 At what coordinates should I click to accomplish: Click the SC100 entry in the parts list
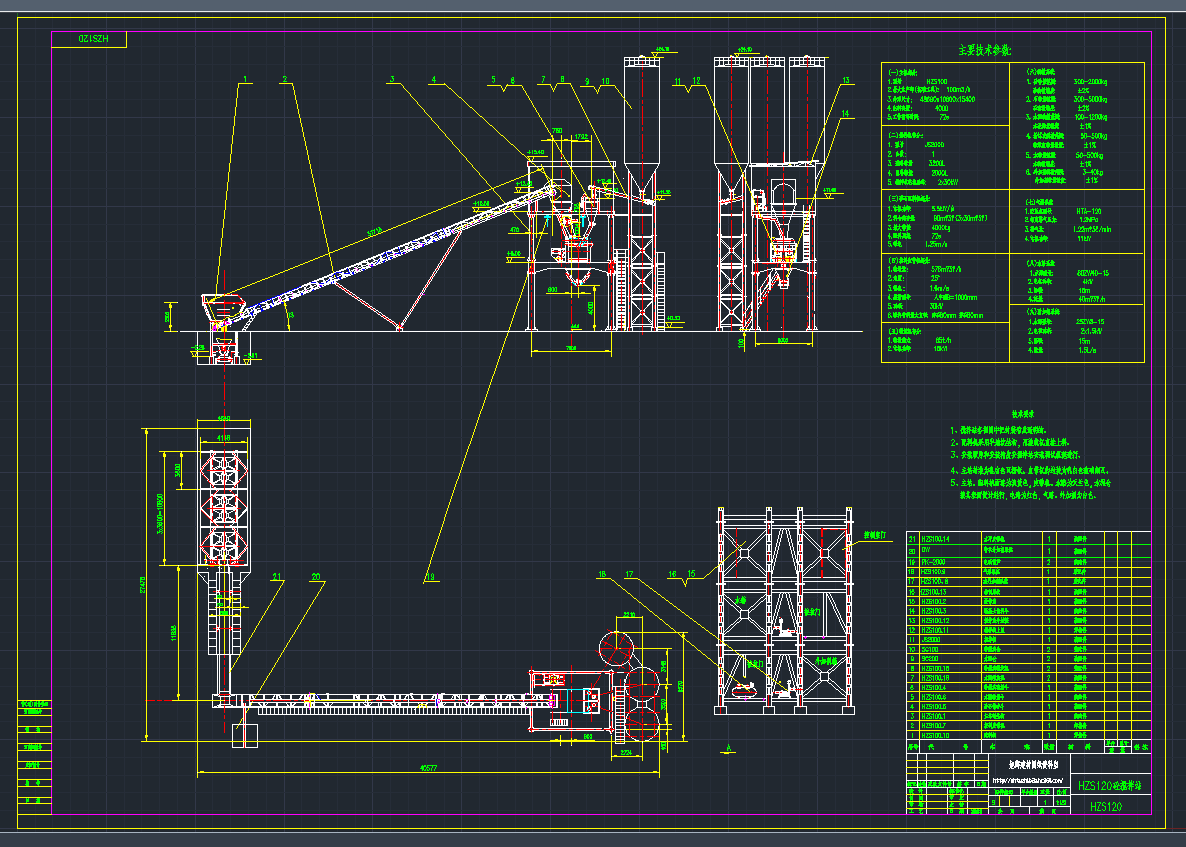[930, 649]
